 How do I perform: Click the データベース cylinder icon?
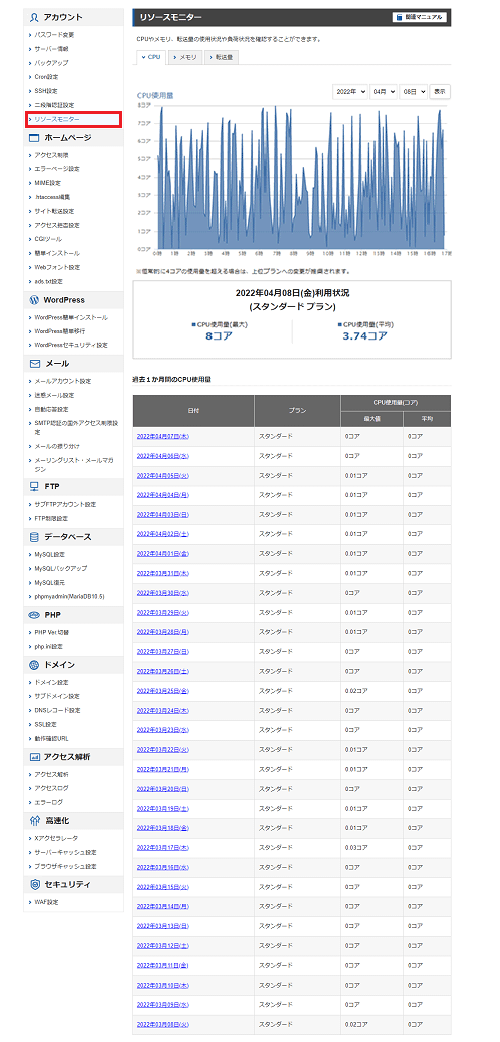pos(35,537)
